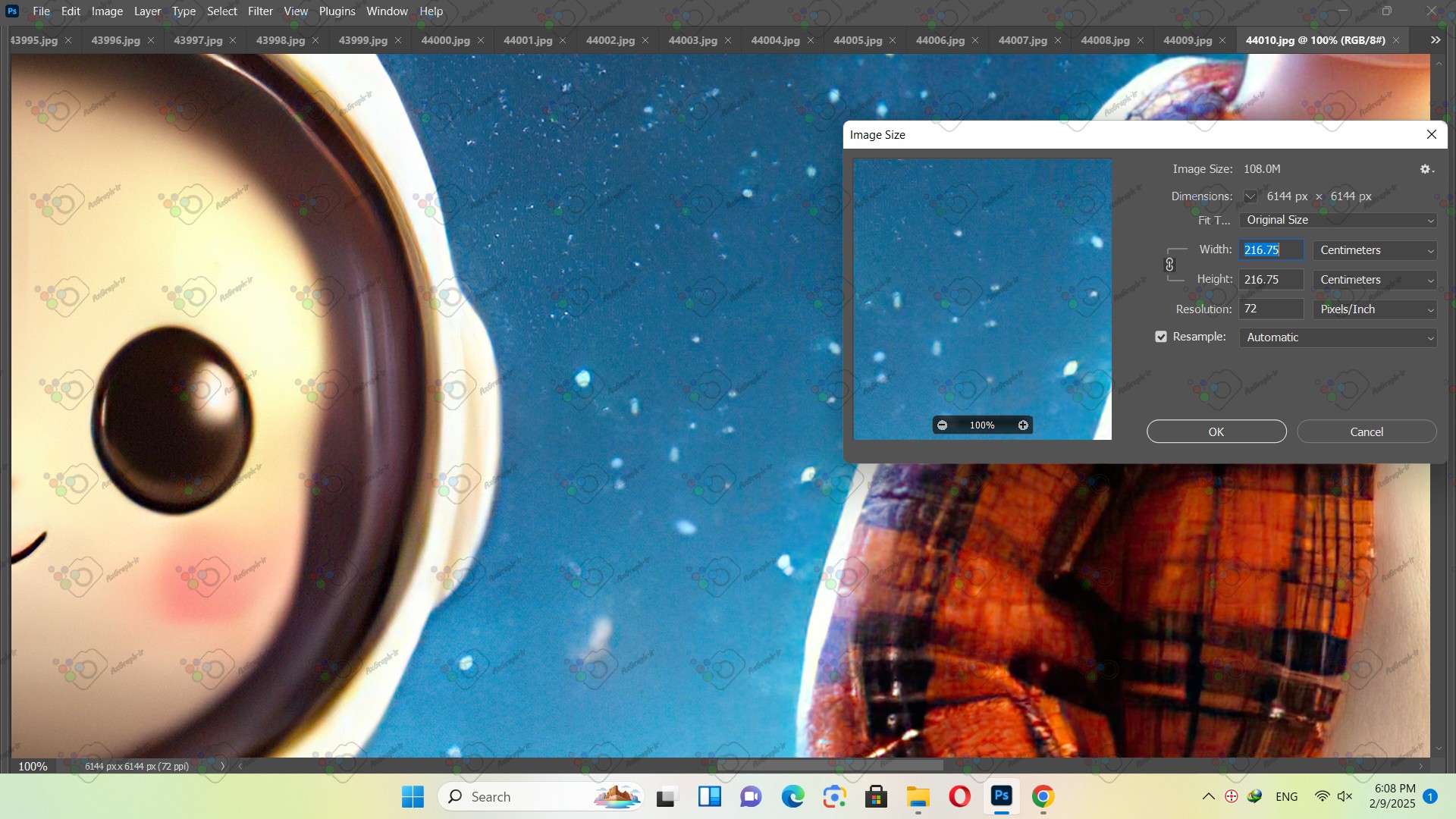Toggle the Resample checkbox

[x=1161, y=337]
